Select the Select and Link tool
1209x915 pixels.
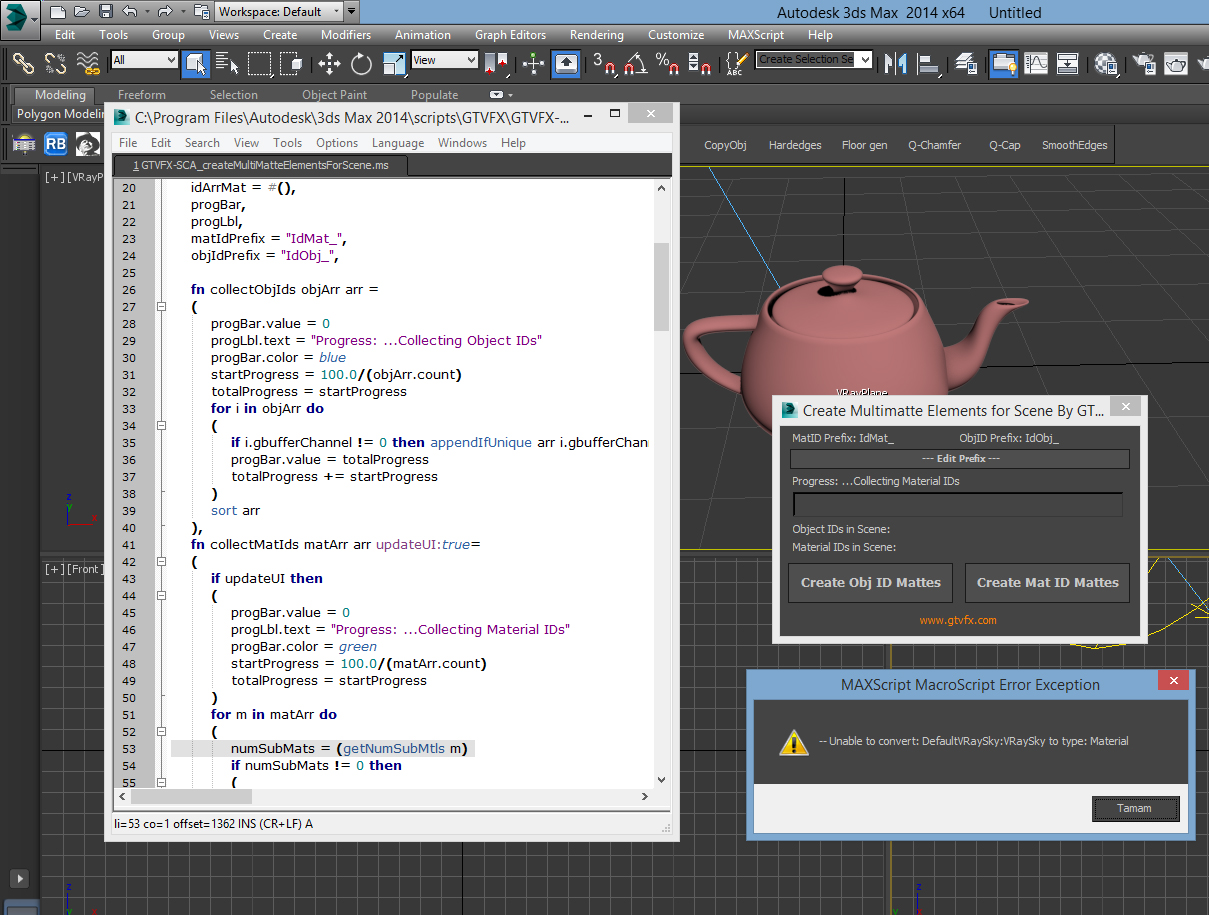coord(23,64)
